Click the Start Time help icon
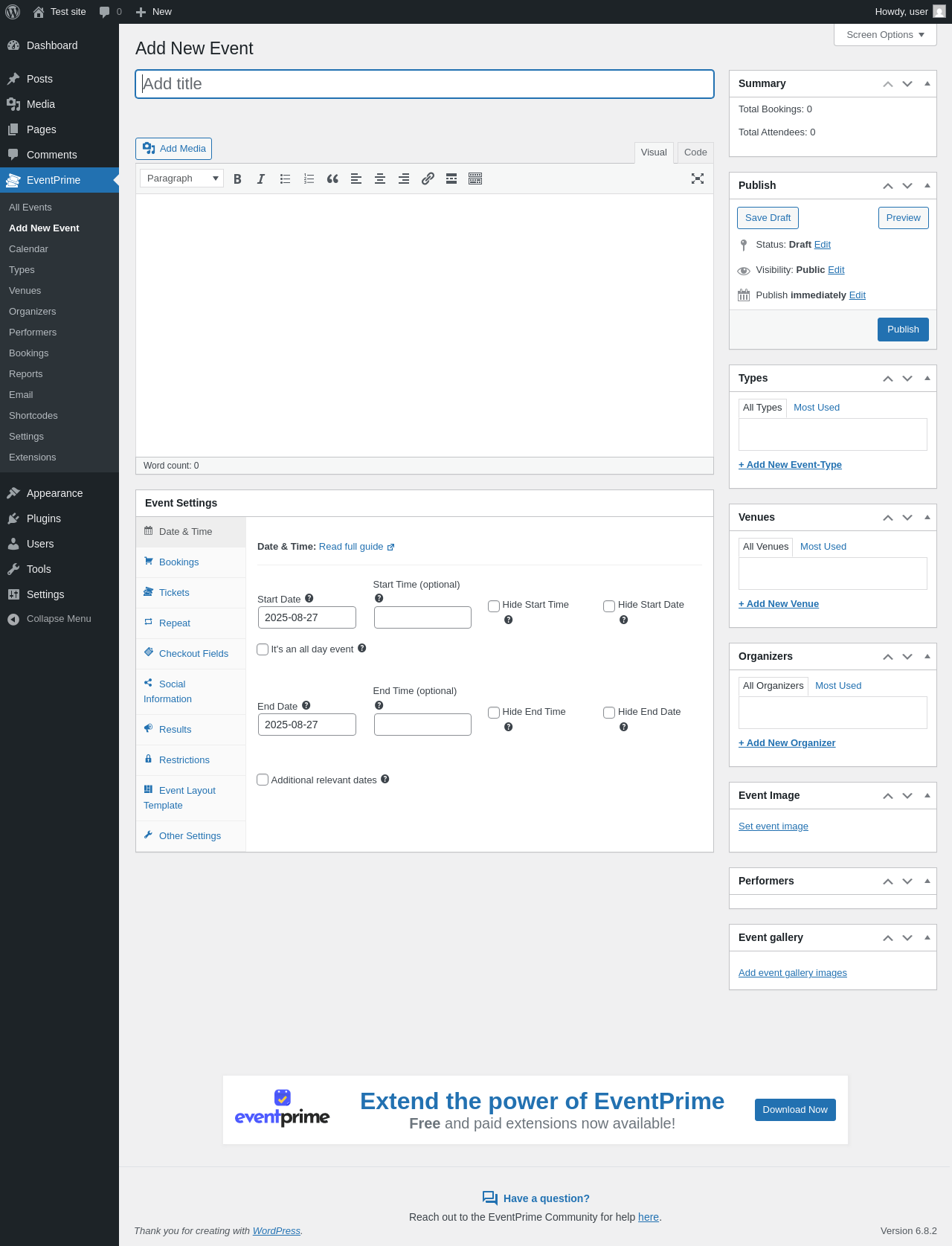This screenshot has height=1246, width=952. point(379,598)
